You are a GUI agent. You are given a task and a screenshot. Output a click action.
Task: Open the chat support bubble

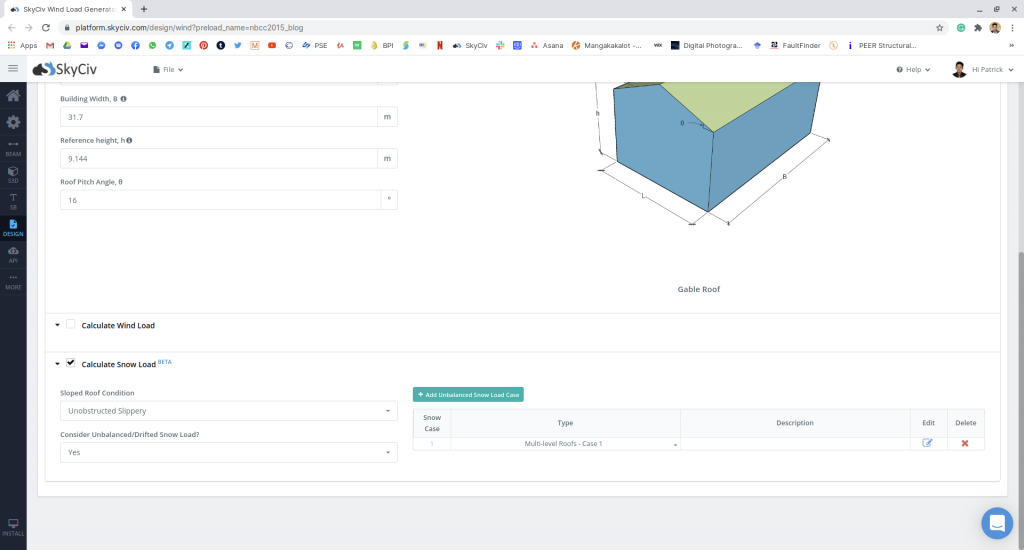tap(996, 523)
